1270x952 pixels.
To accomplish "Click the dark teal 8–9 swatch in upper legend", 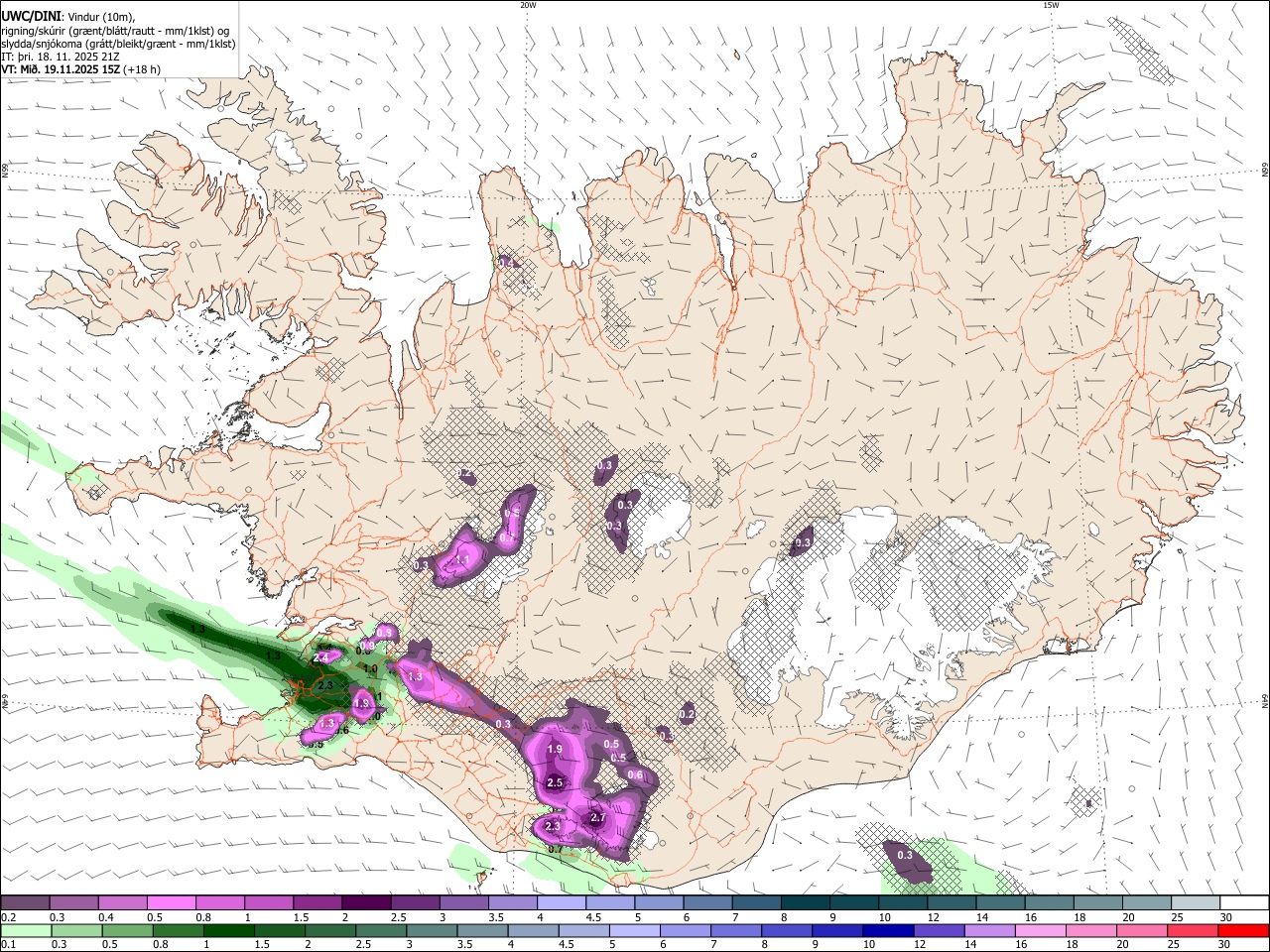I will click(x=806, y=903).
